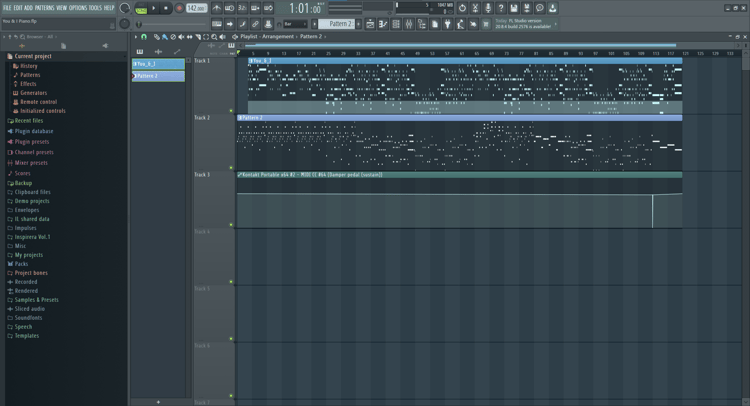Toggle Pattern/Song mode switch
The height and width of the screenshot is (406, 750).
pyautogui.click(x=141, y=8)
